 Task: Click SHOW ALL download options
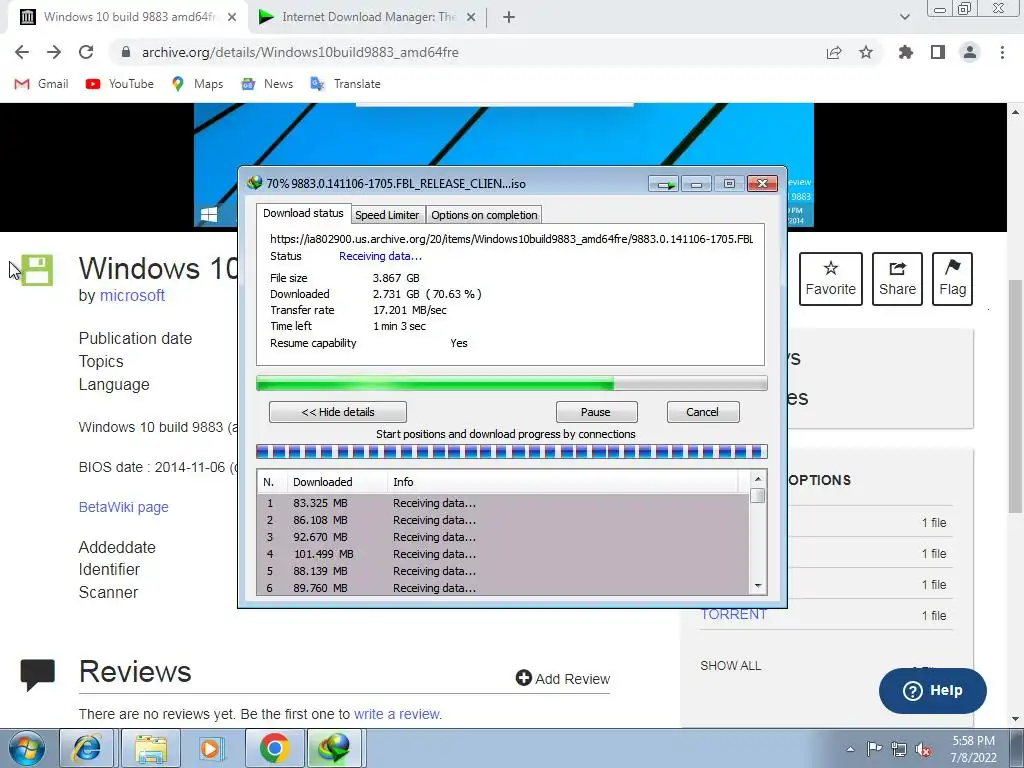tap(731, 665)
